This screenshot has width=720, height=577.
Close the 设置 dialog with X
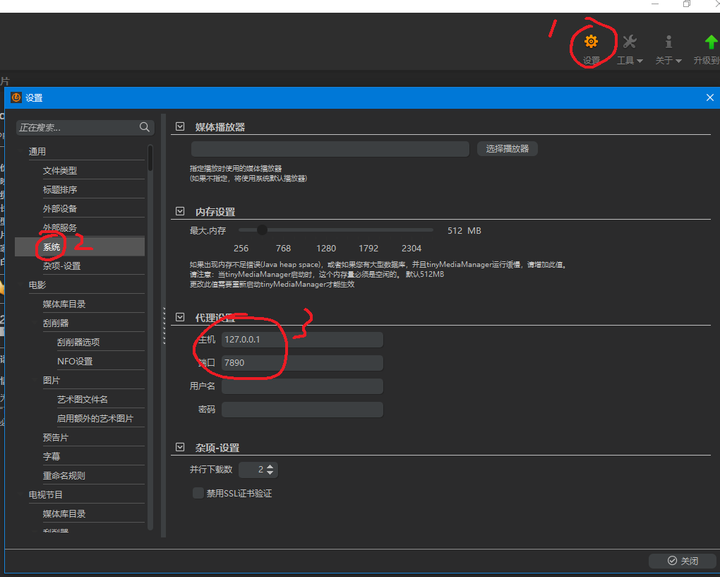(709, 98)
